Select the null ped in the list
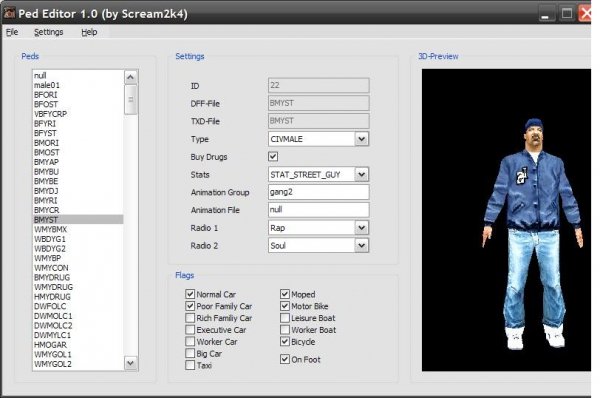This screenshot has height=398, width=600. click(x=78, y=75)
